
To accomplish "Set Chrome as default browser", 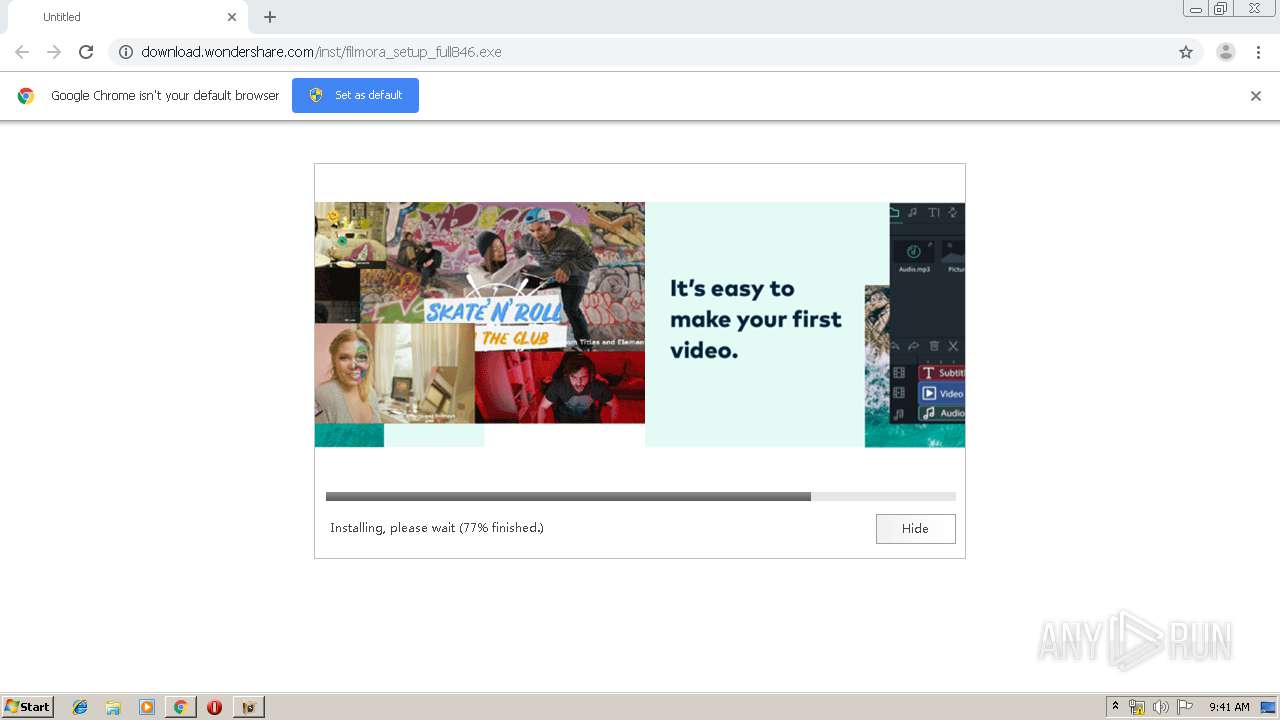I will tap(355, 95).
